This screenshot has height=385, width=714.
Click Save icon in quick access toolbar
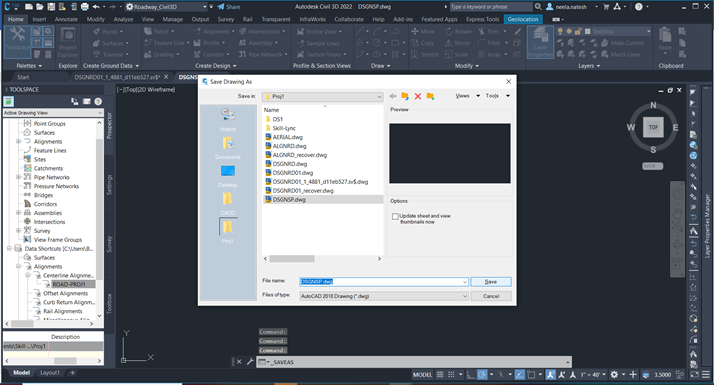(x=51, y=7)
